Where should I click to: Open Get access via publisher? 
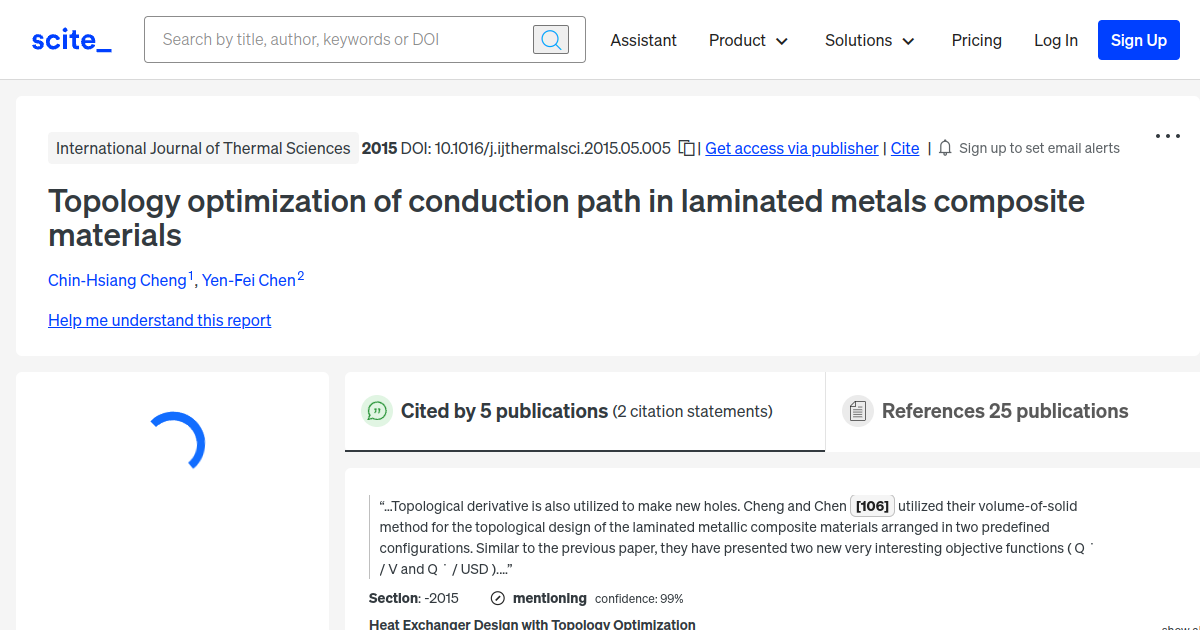click(791, 148)
